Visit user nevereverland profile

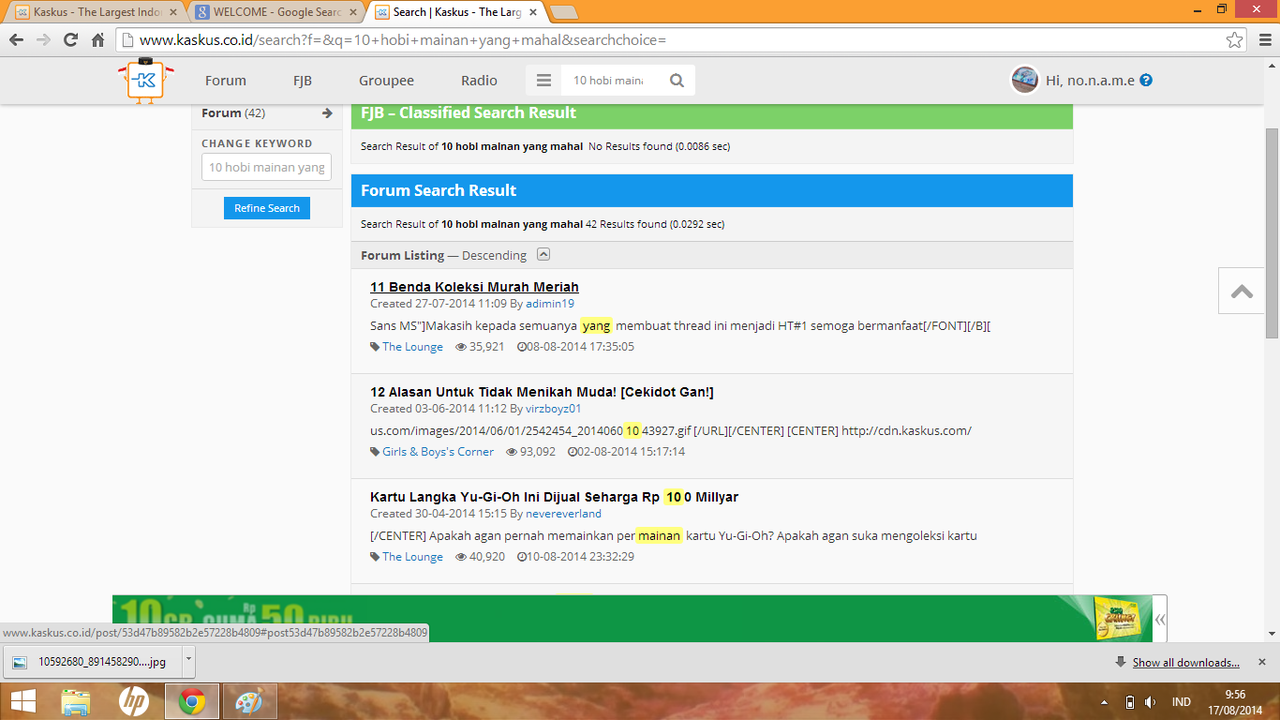(564, 514)
